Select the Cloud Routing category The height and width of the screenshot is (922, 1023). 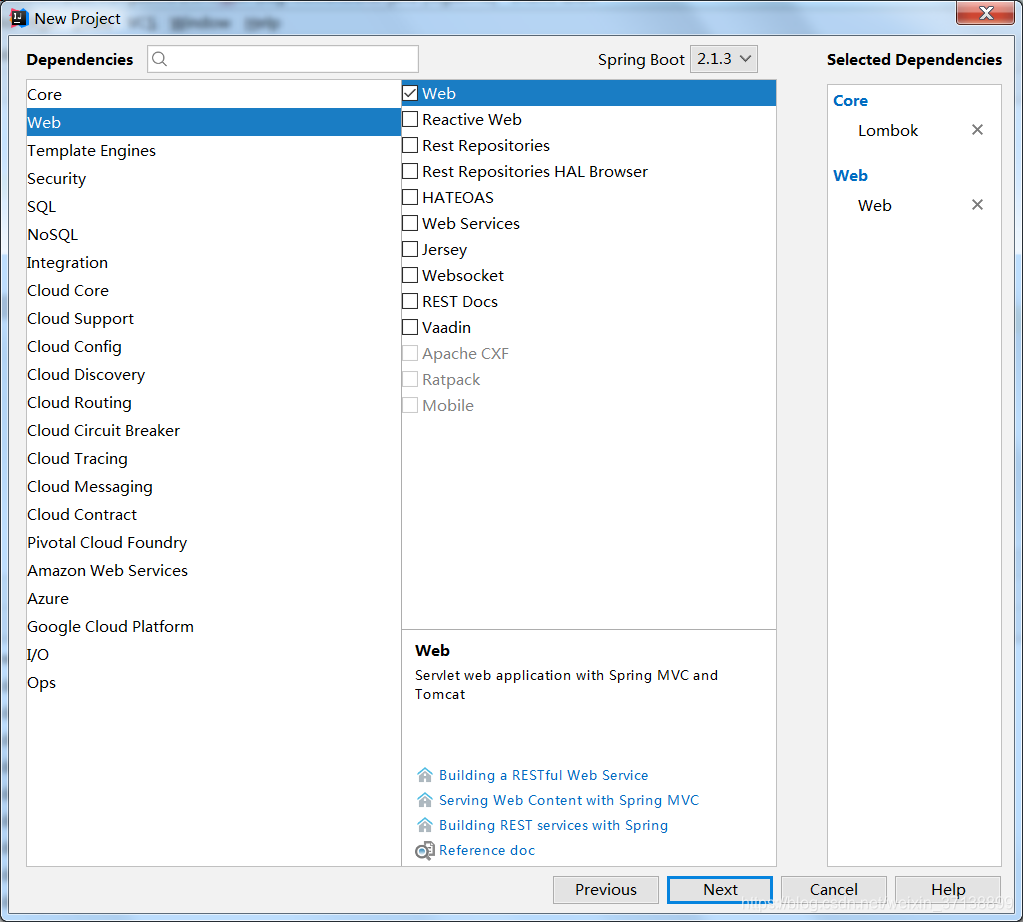tap(213, 403)
